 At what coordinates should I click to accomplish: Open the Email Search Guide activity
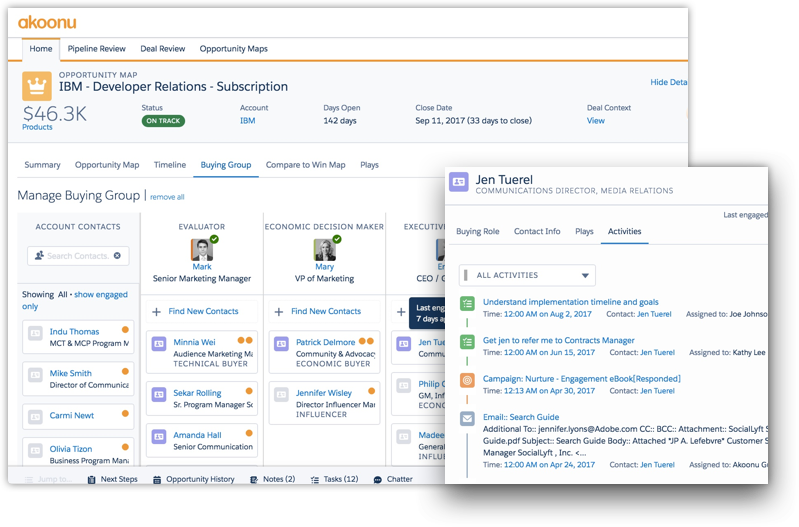[521, 417]
